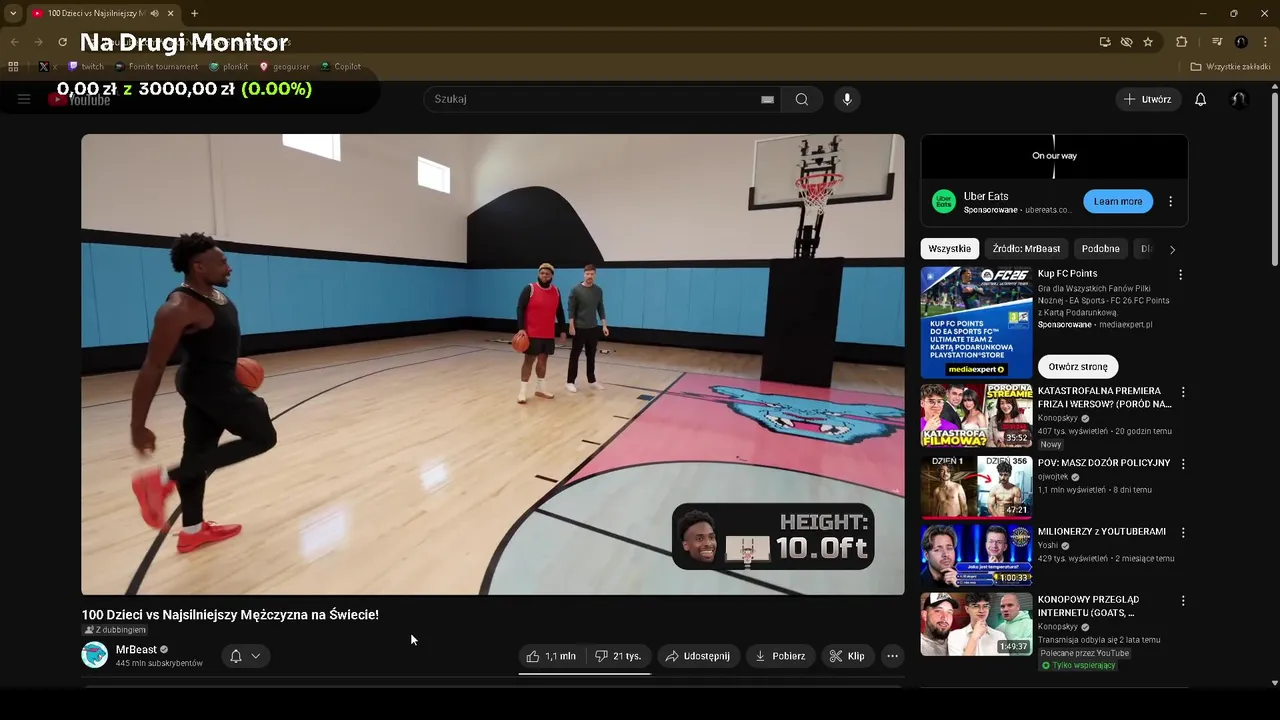
Task: Open the Konopowy Przegląd Internetu thumbnail
Action: [x=976, y=624]
